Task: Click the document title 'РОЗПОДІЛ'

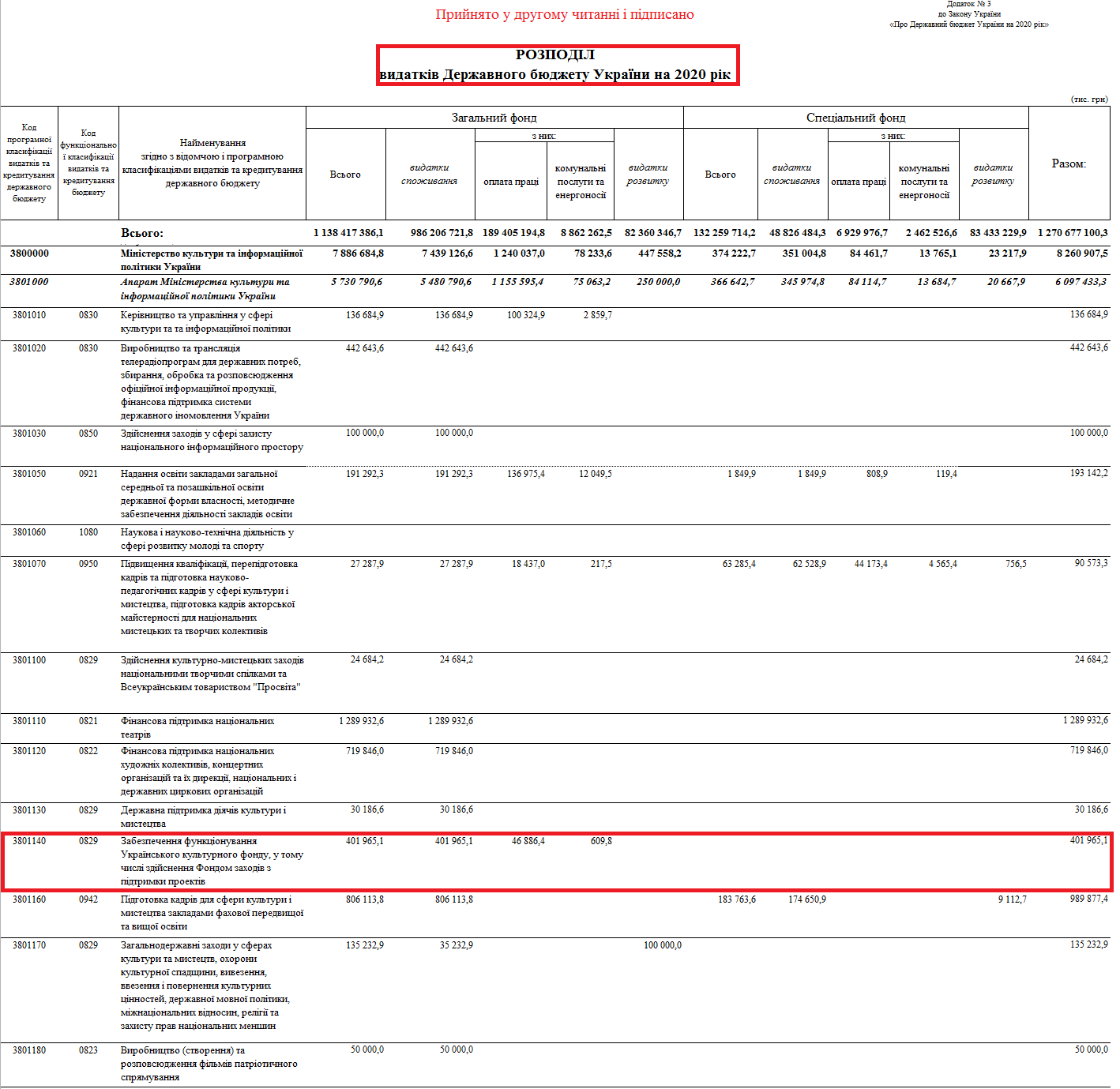Action: [x=555, y=54]
